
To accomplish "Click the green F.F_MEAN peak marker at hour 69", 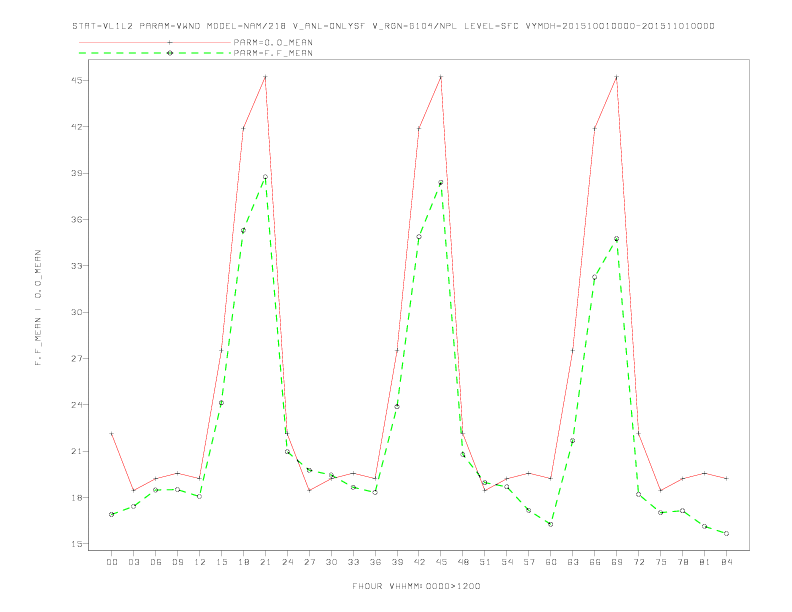I will click(617, 238).
